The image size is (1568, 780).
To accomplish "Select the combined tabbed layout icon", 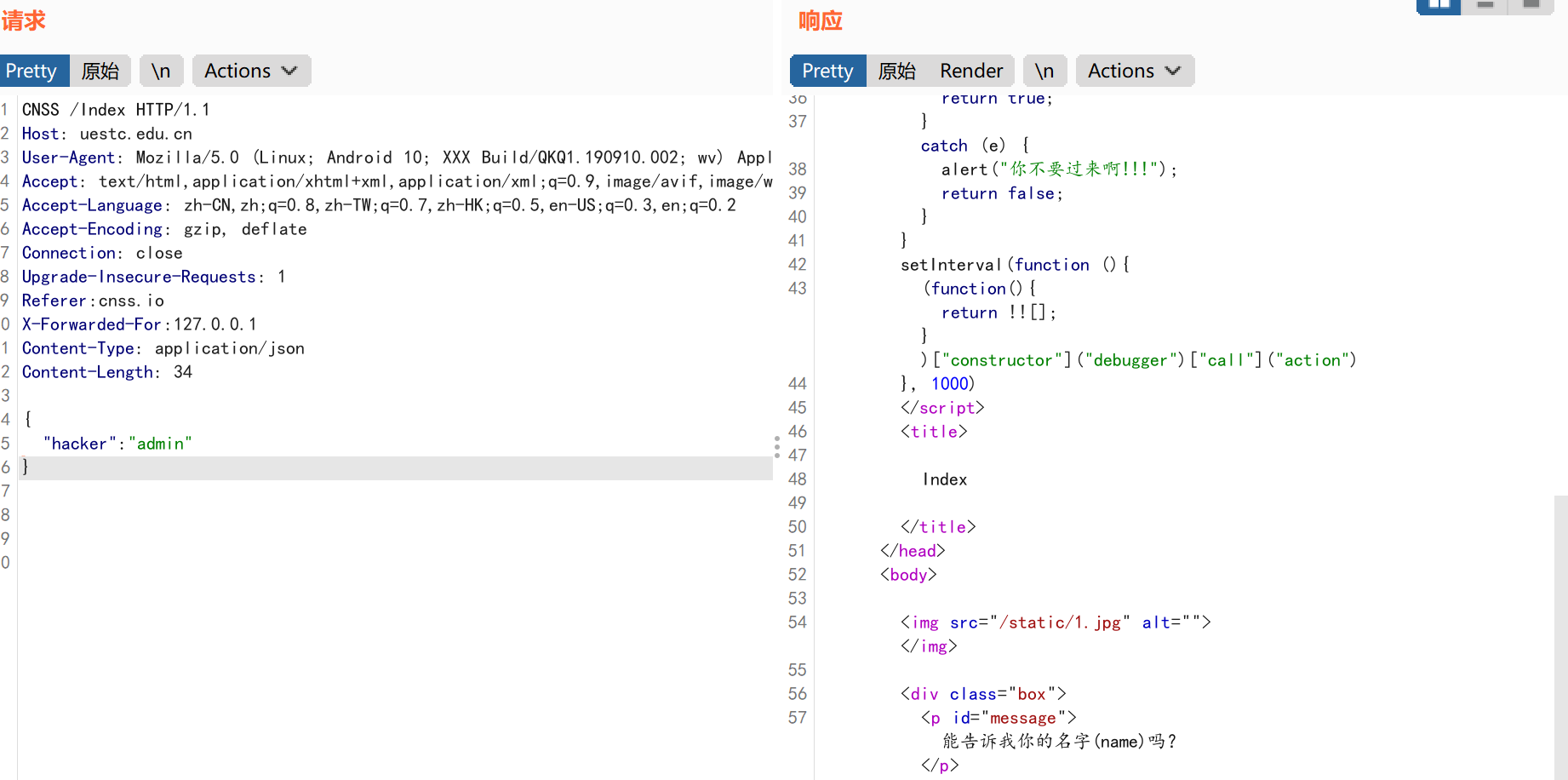I will 1531,5.
